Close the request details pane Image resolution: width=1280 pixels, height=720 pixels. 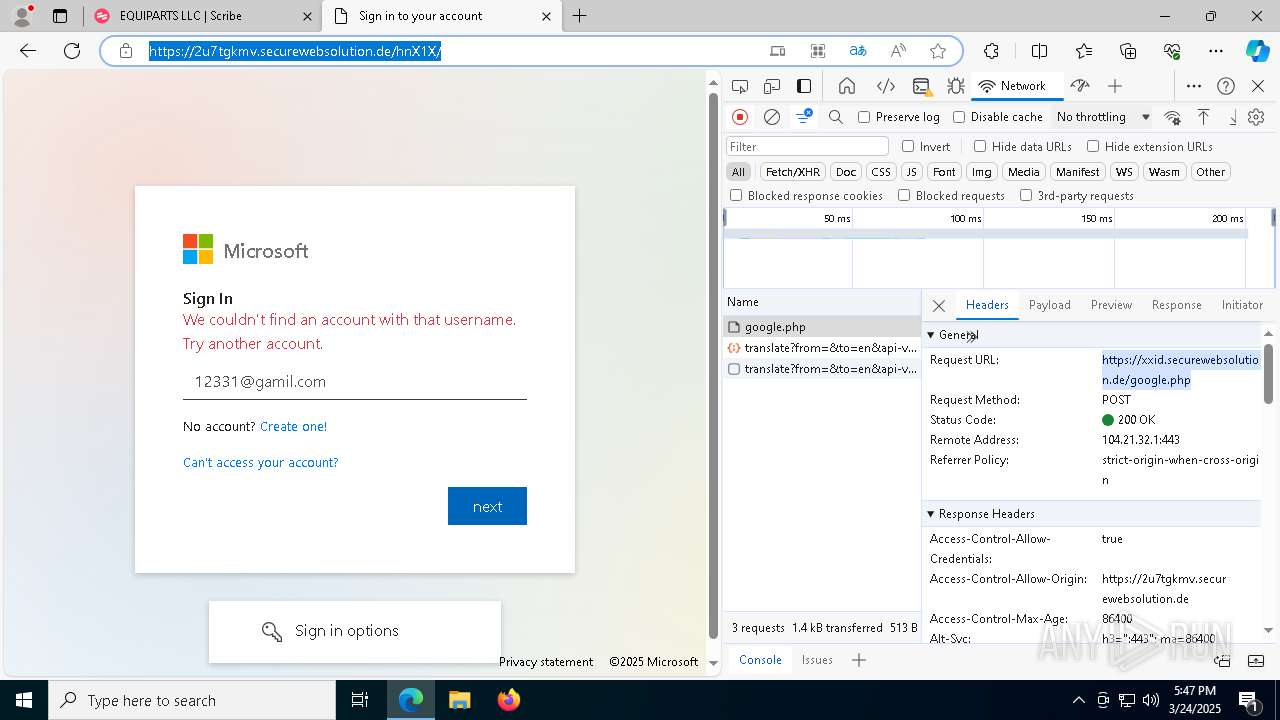pos(938,306)
